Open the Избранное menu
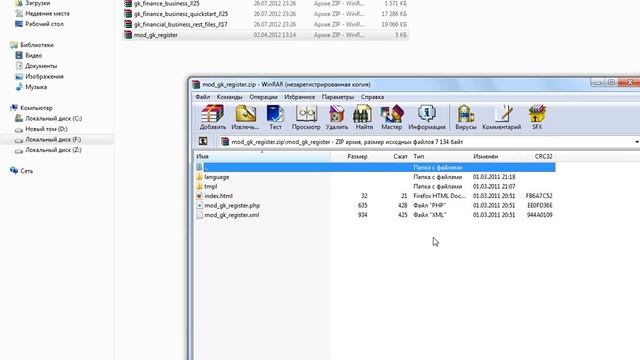Image resolution: width=640 pixels, height=360 pixels. coord(300,97)
